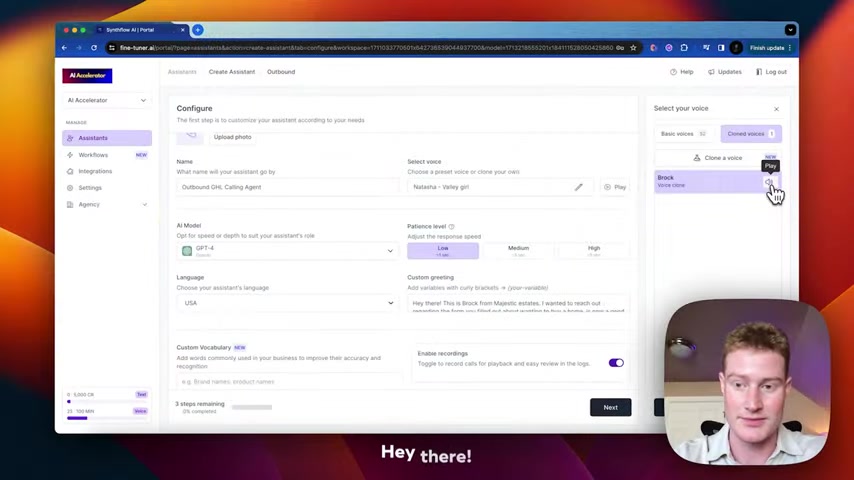This screenshot has width=854, height=480.
Task: Reload the page with refresh icon
Action: point(94,48)
